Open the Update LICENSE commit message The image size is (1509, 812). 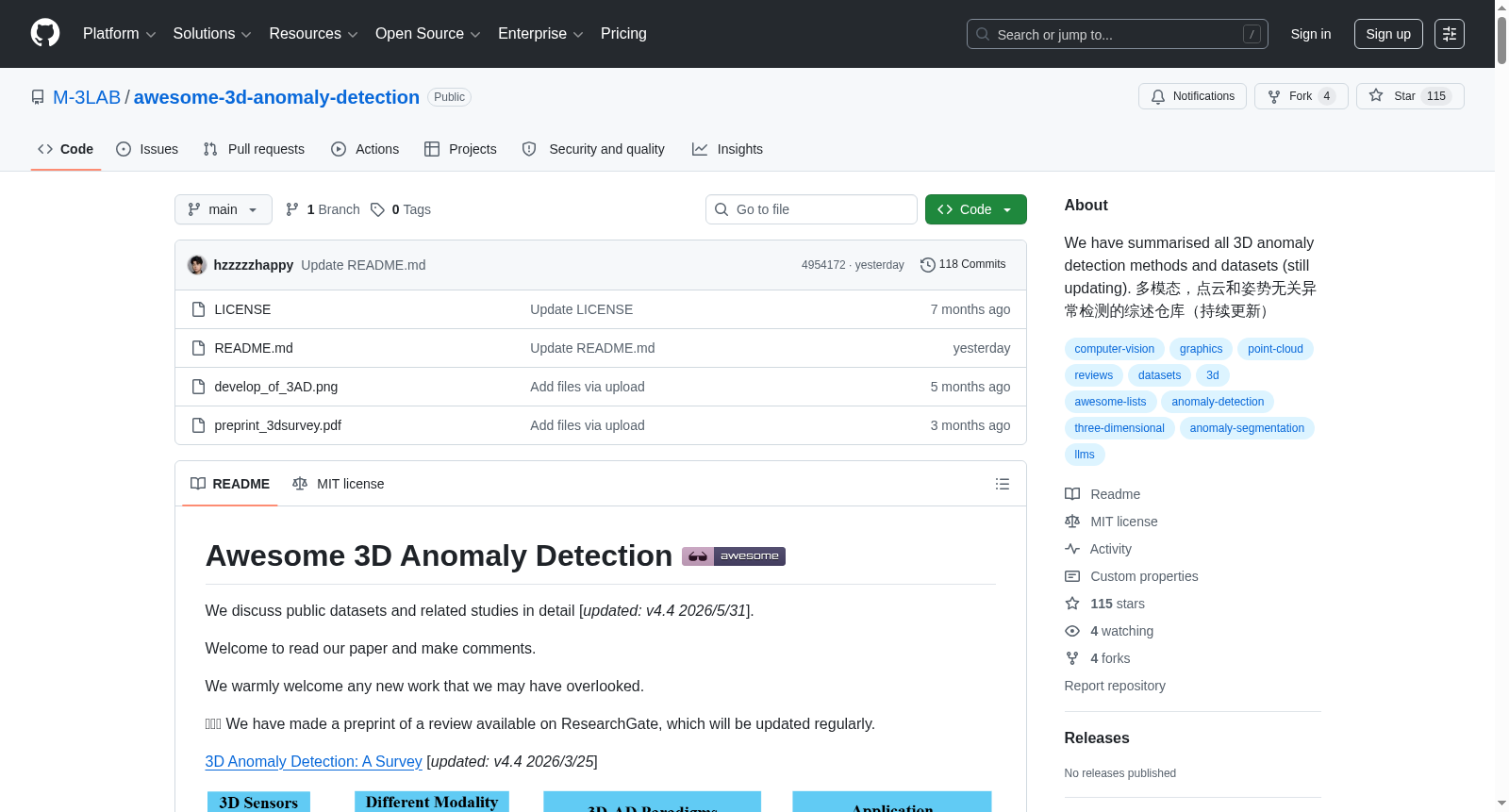(581, 309)
